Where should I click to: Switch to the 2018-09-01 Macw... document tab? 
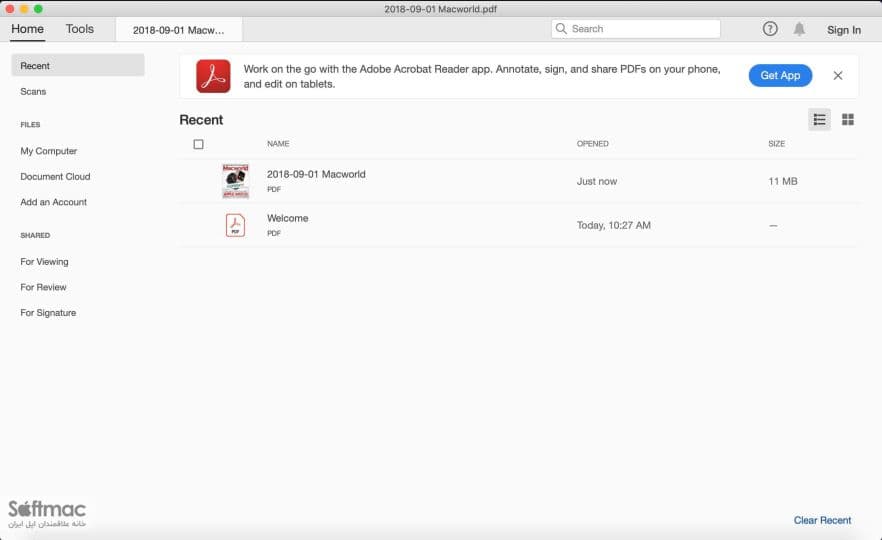click(x=179, y=30)
